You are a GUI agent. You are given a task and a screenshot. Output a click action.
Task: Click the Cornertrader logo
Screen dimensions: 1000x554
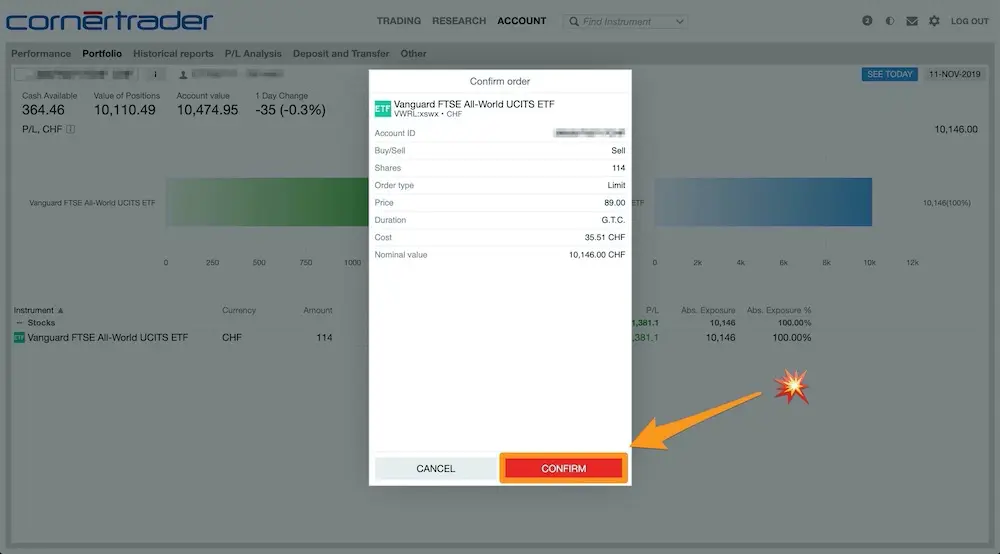coord(109,20)
